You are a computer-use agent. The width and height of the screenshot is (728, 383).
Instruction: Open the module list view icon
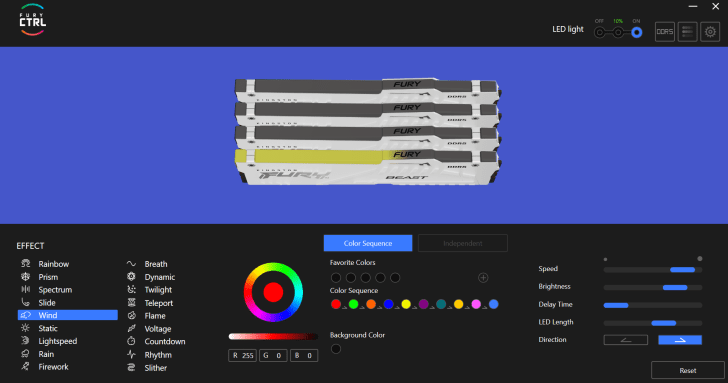click(x=688, y=32)
